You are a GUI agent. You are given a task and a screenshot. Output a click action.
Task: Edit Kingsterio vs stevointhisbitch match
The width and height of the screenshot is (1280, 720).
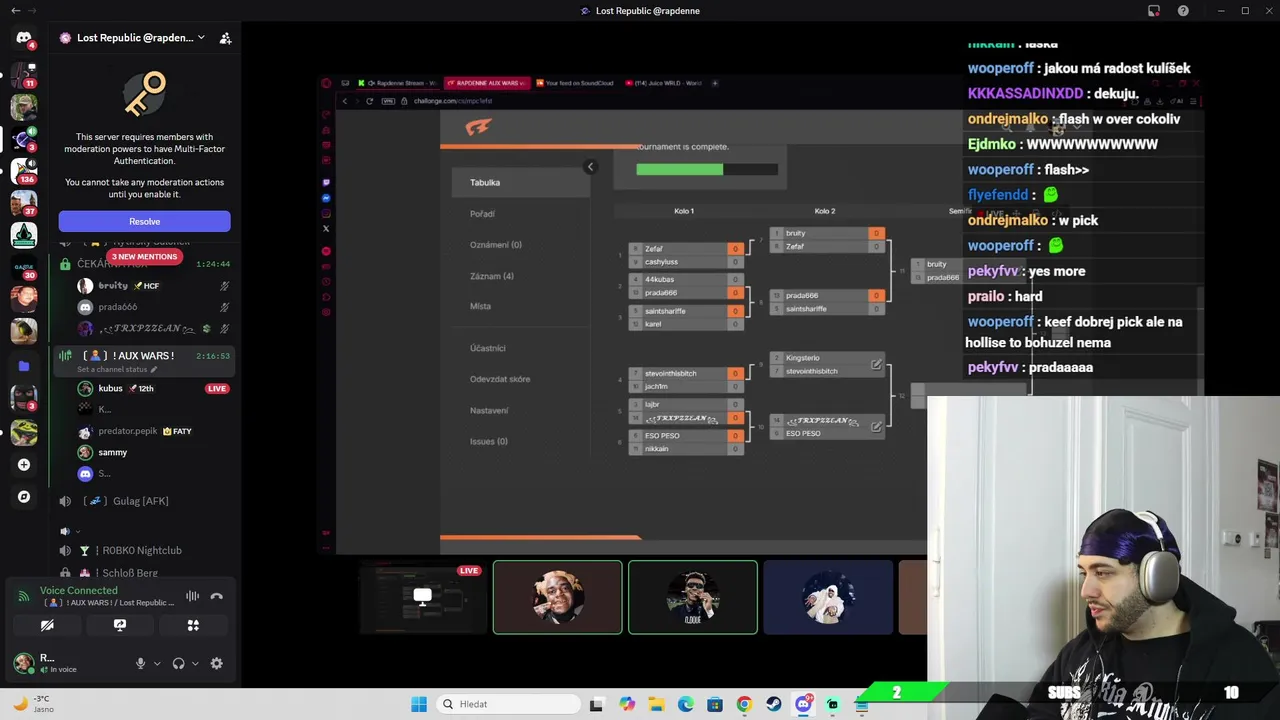(x=876, y=364)
